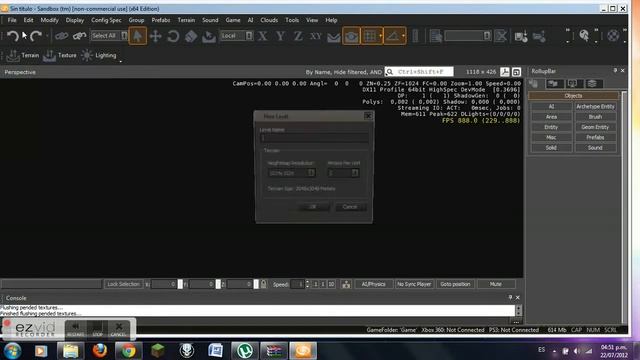Open the Prefabs menu
This screenshot has width=640, height=360.
pos(161,20)
